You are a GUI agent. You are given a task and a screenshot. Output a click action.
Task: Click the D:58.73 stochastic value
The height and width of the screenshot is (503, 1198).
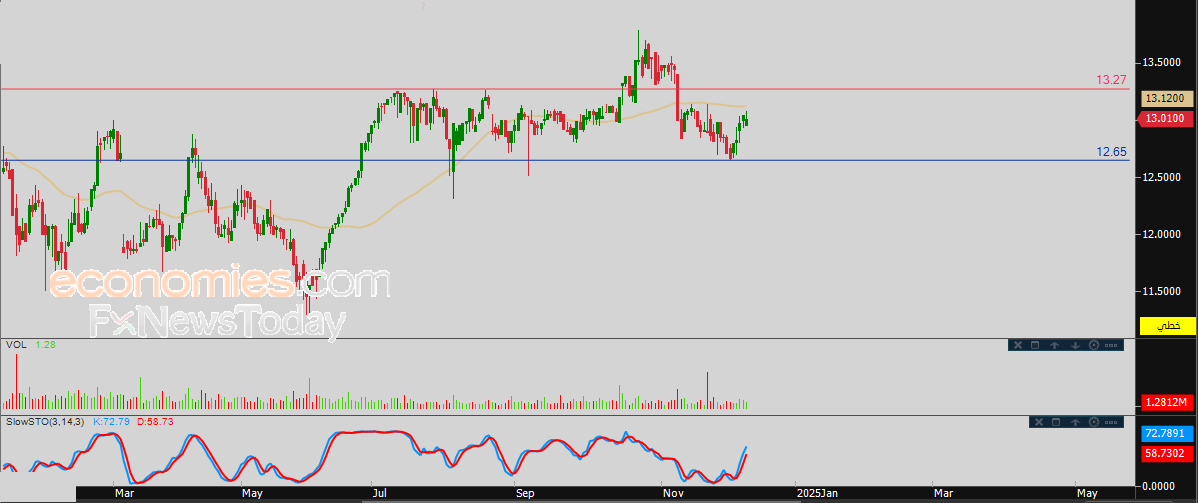(x=155, y=421)
